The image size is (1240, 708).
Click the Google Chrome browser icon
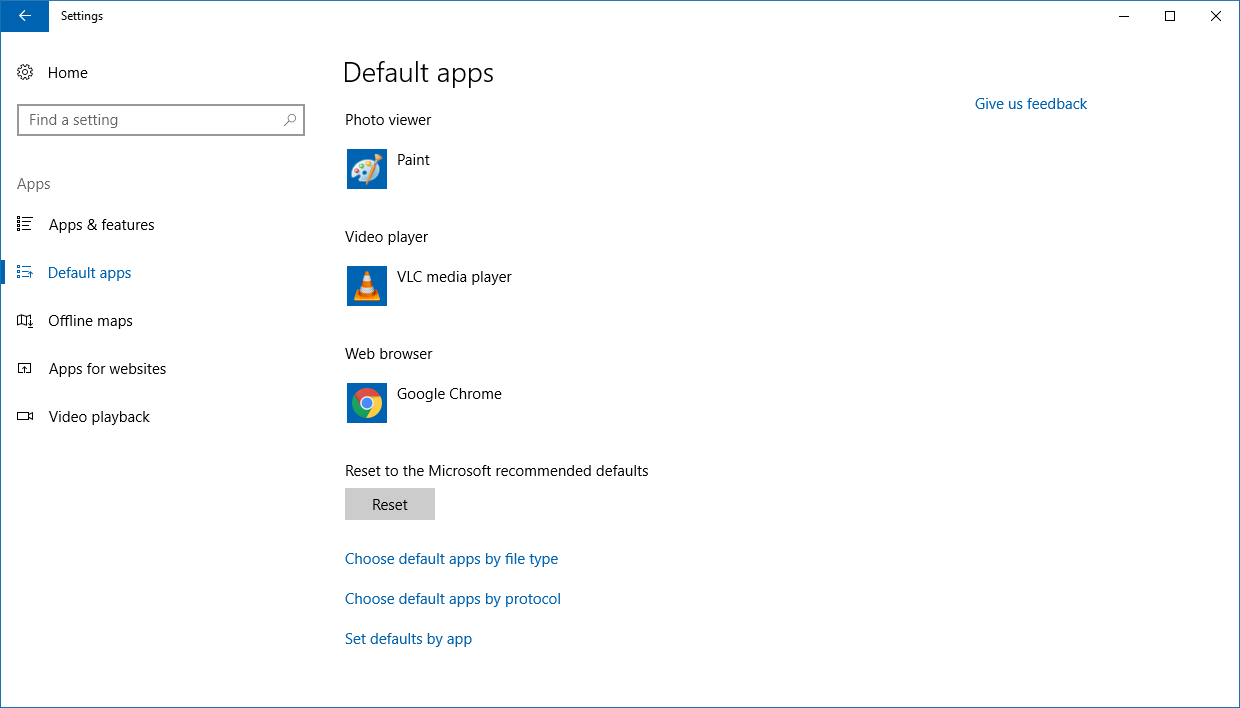[x=366, y=403]
